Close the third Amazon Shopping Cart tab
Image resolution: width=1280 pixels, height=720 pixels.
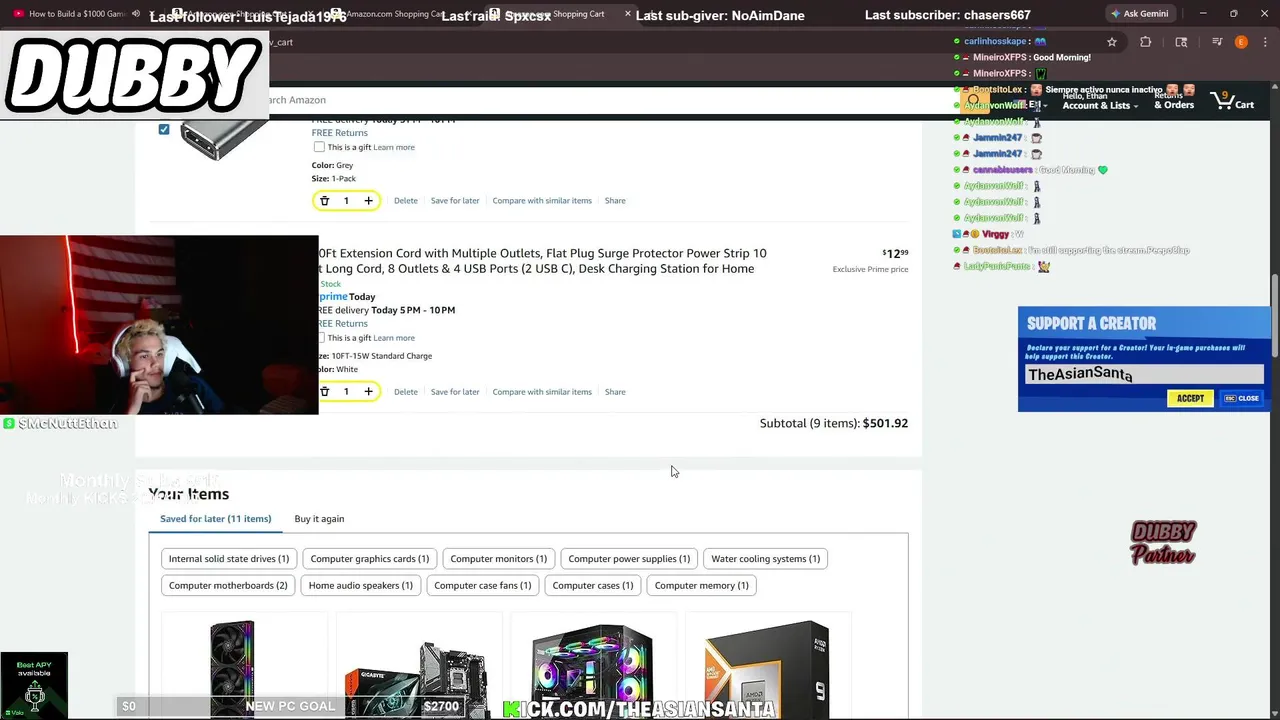628,14
